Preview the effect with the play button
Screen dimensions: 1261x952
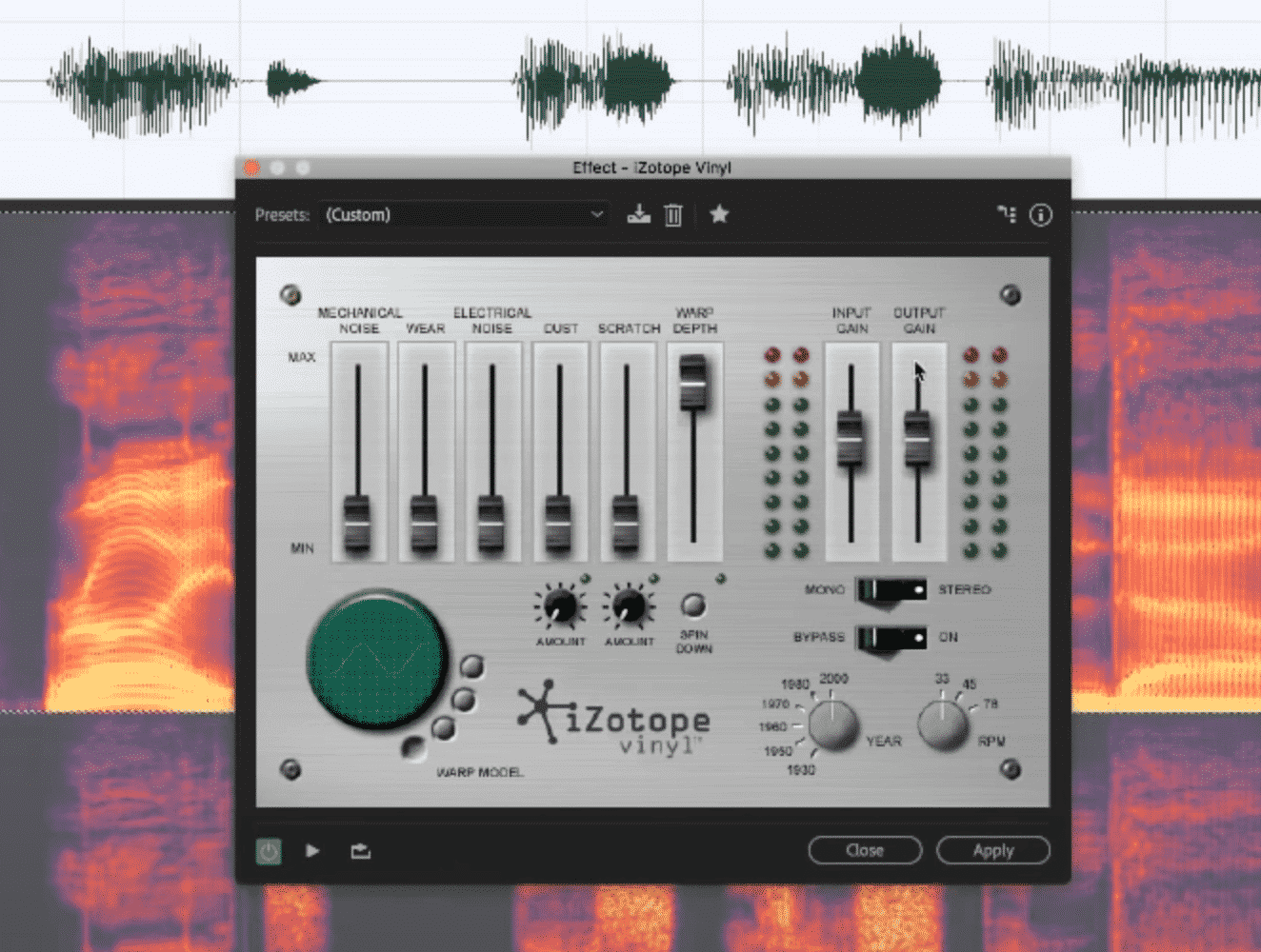[312, 850]
